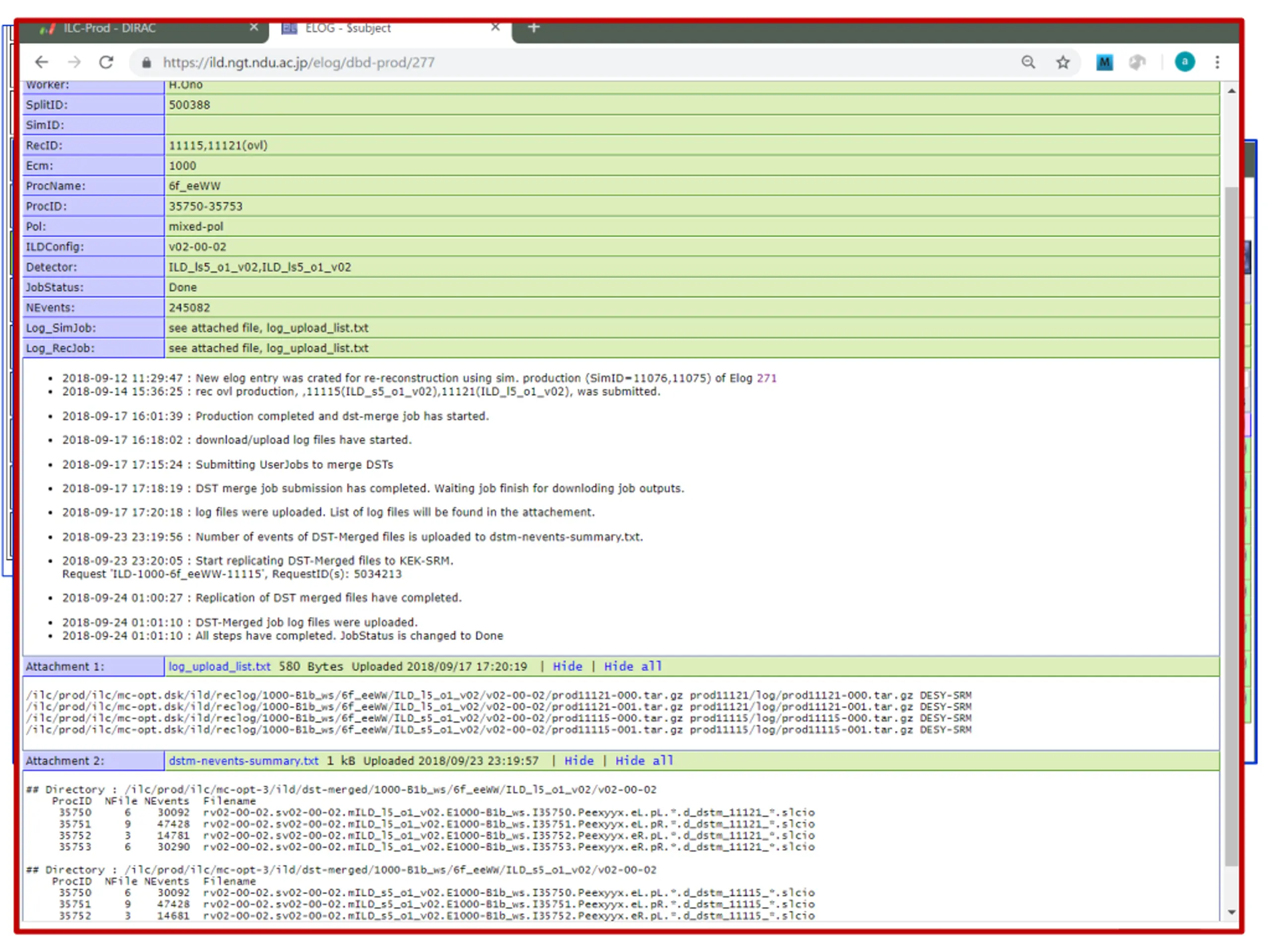Click the vertical scrollbar thumb

pyautogui.click(x=1231, y=526)
